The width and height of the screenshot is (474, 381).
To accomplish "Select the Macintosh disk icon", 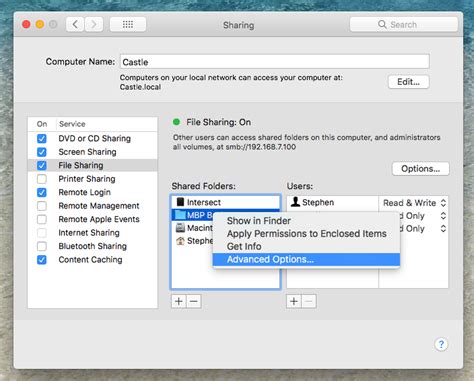I will click(x=180, y=228).
